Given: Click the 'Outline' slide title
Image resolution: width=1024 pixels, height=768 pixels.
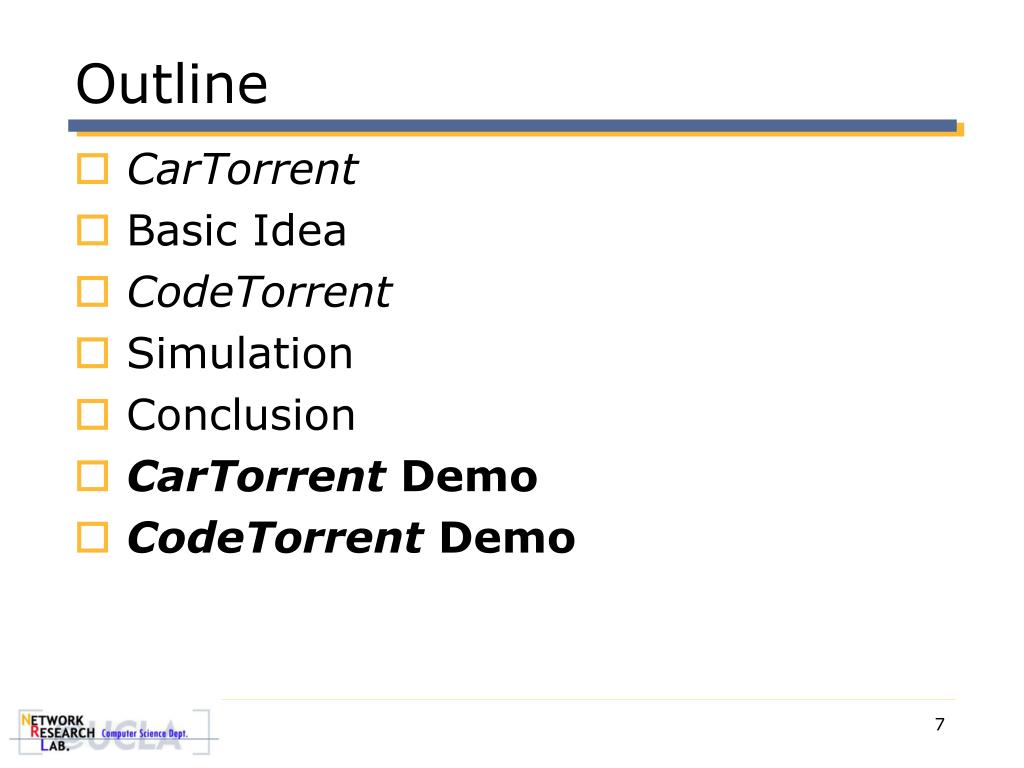Looking at the screenshot, I should [172, 84].
